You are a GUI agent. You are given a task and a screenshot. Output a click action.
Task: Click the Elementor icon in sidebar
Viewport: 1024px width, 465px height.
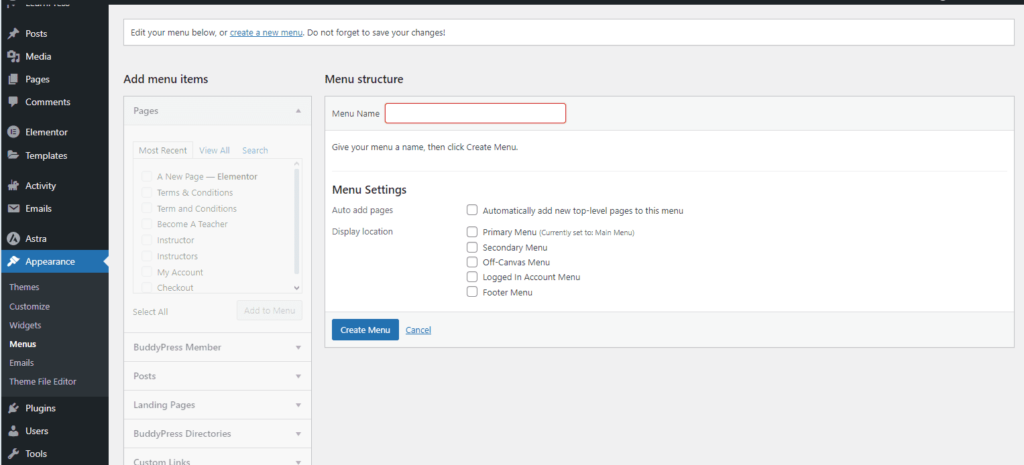pos(13,132)
